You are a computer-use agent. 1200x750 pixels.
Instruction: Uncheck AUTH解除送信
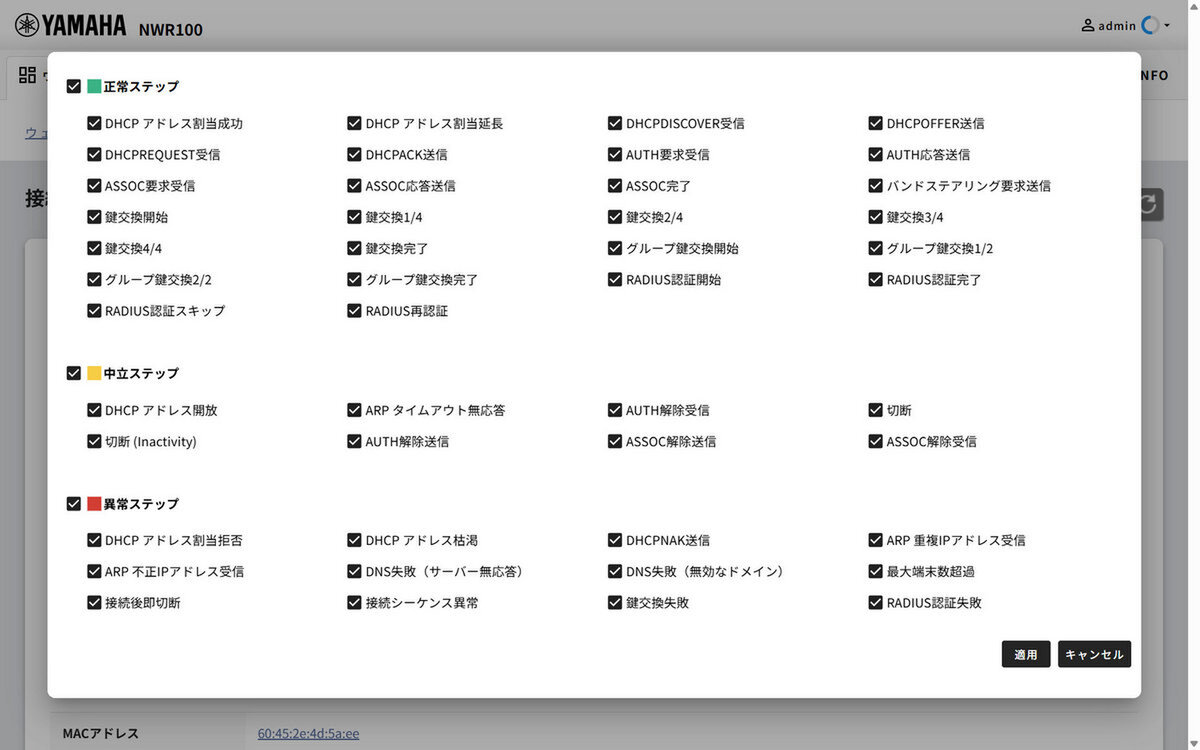(x=354, y=441)
